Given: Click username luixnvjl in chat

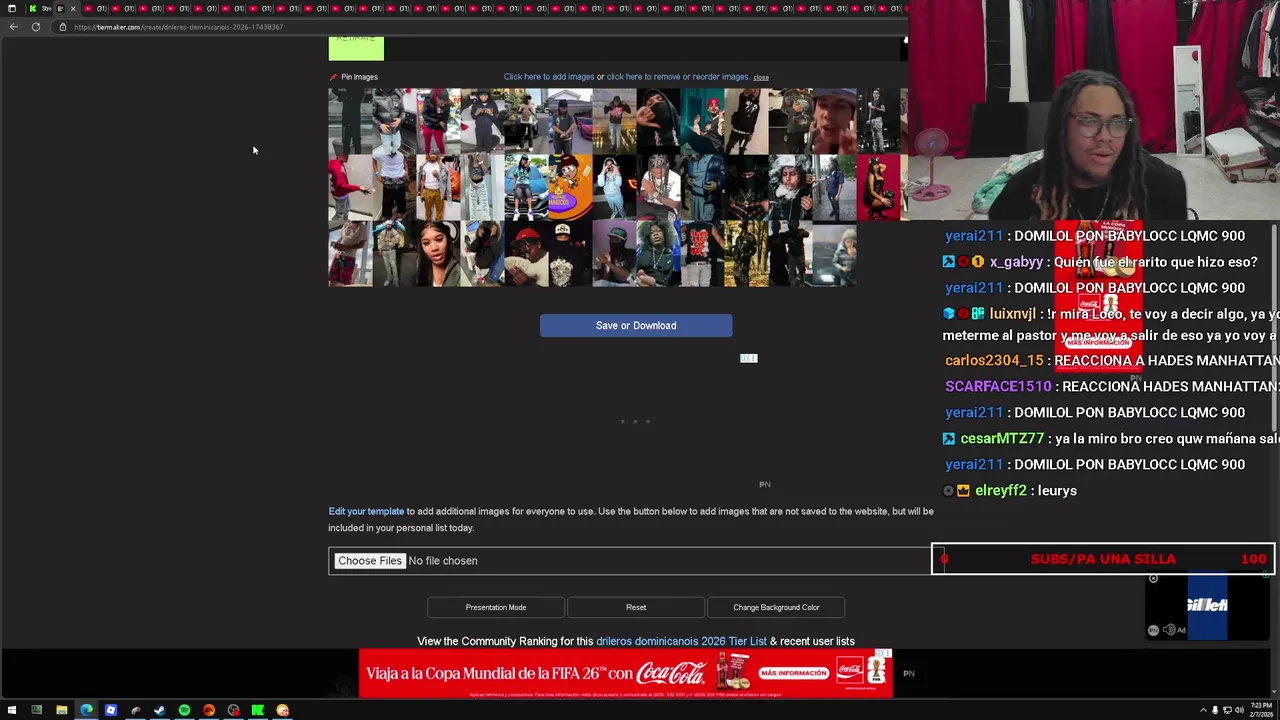Looking at the screenshot, I should (x=1012, y=314).
